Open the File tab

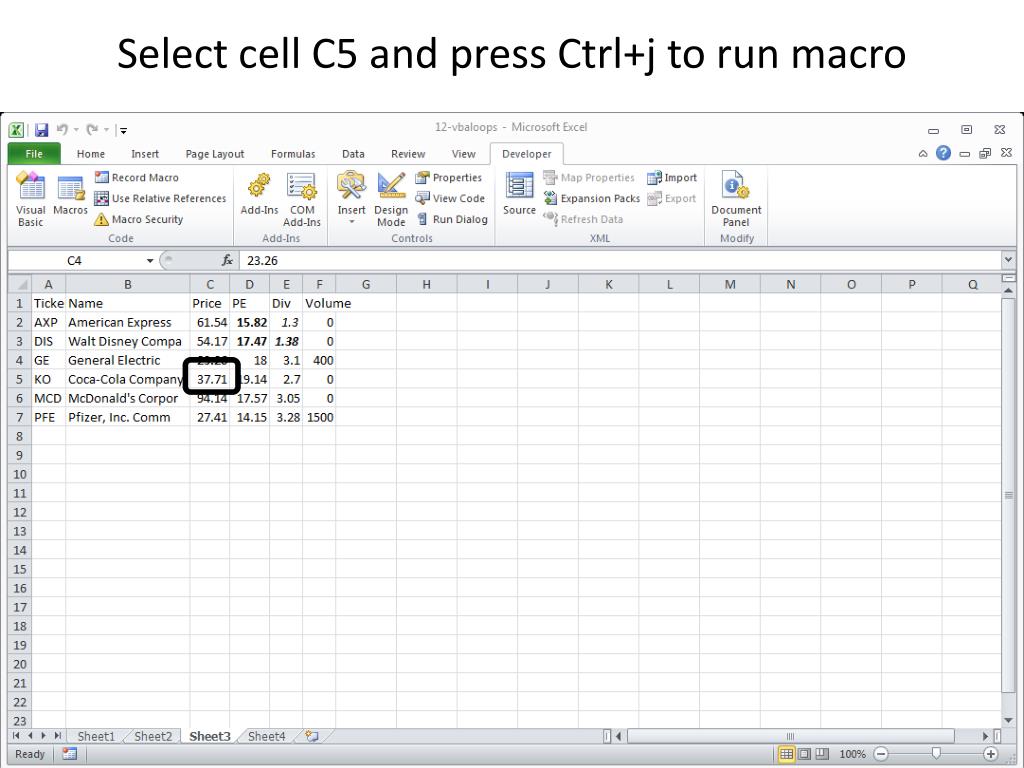pos(34,153)
